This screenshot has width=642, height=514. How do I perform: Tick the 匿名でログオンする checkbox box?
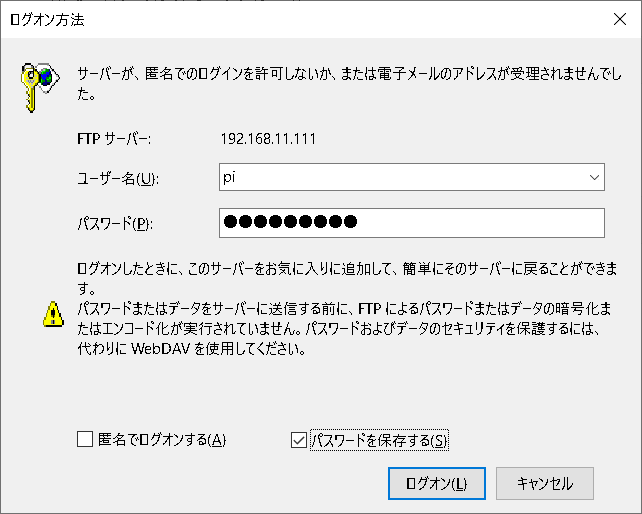click(x=85, y=439)
